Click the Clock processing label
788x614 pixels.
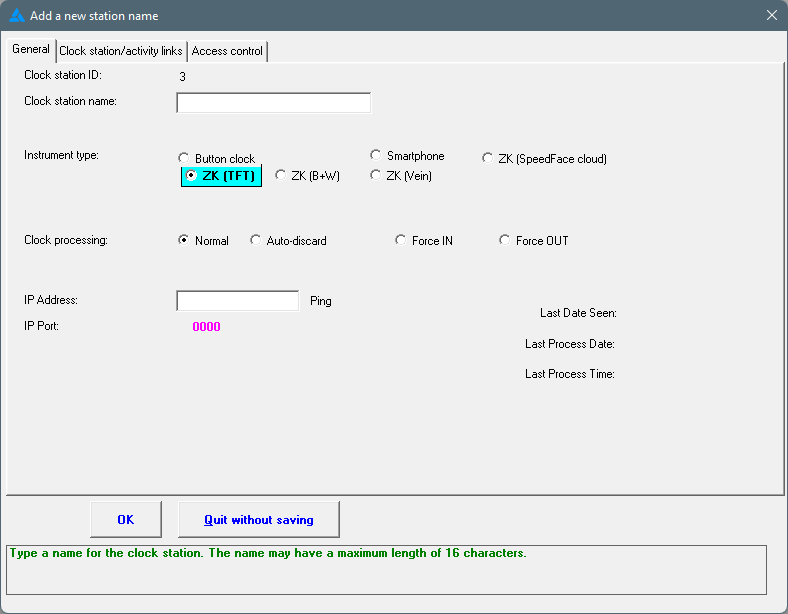coord(66,240)
